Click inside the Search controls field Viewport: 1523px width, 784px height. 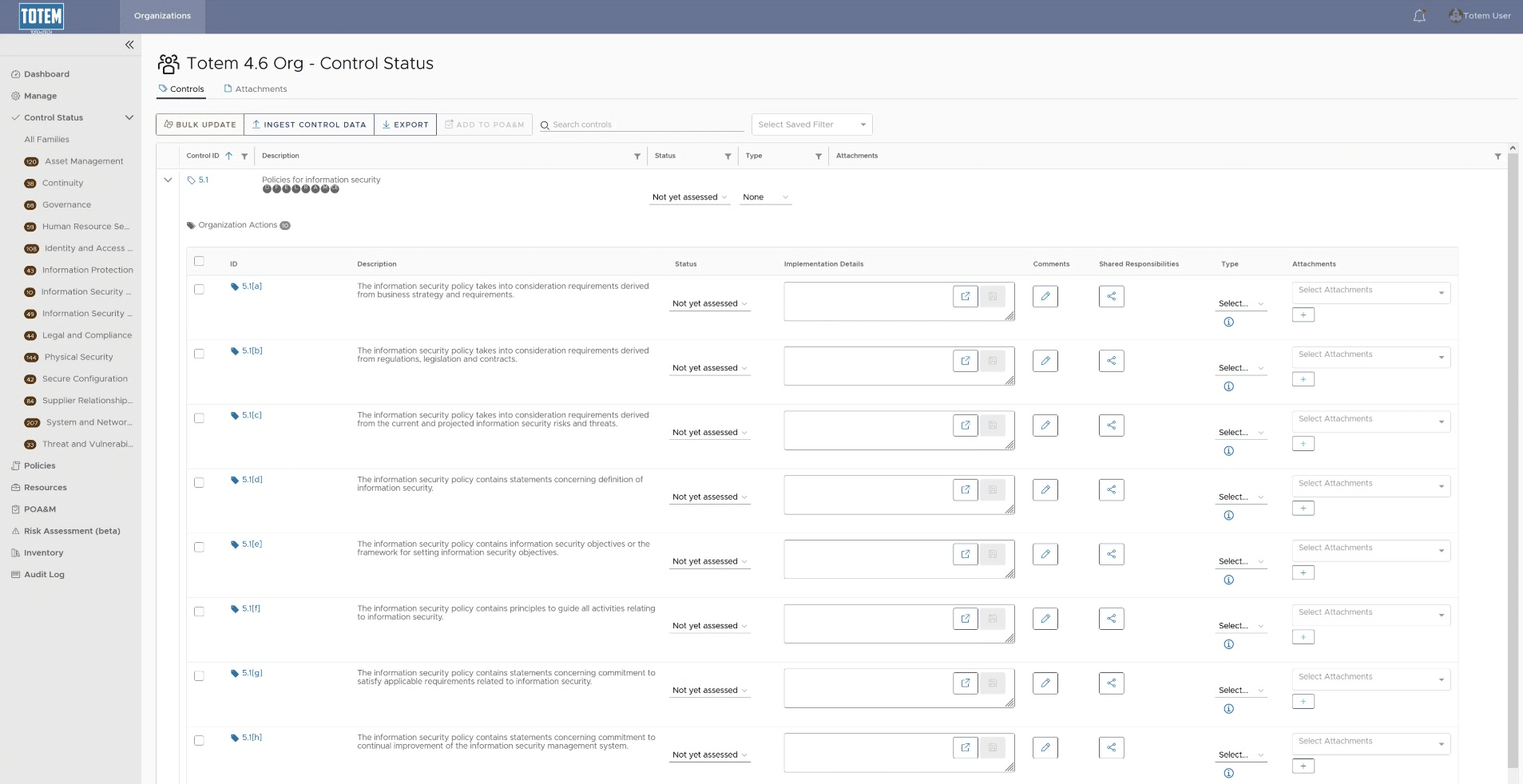639,125
